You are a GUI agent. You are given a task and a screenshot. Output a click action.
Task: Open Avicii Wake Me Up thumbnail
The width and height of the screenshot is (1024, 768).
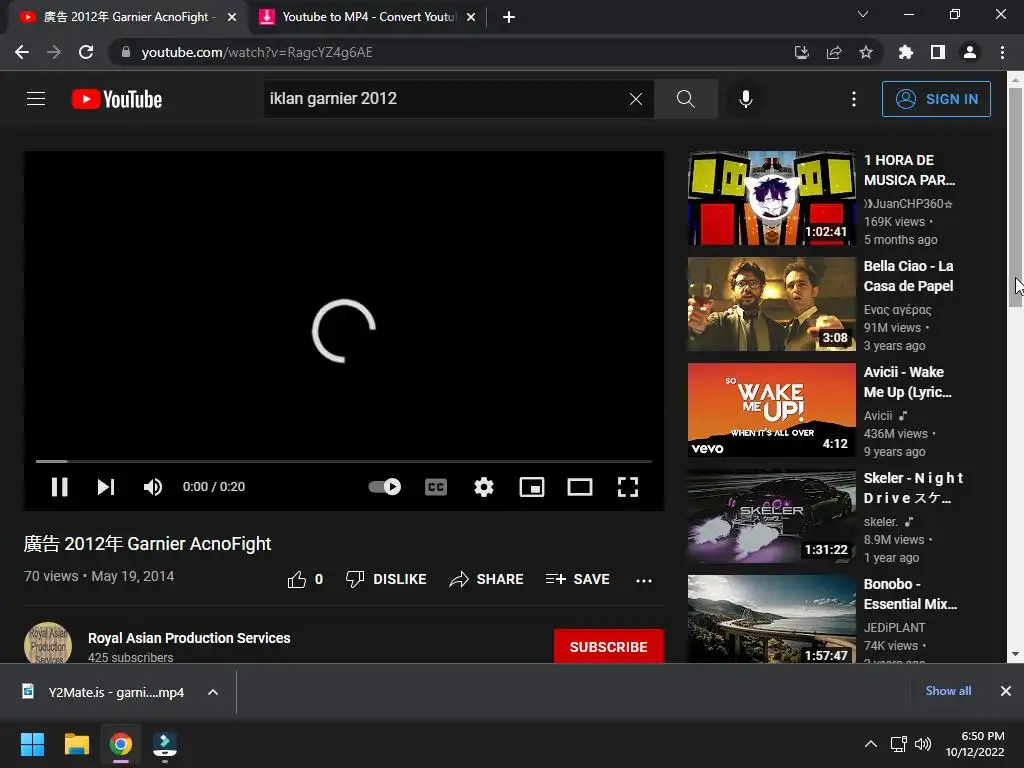[771, 409]
